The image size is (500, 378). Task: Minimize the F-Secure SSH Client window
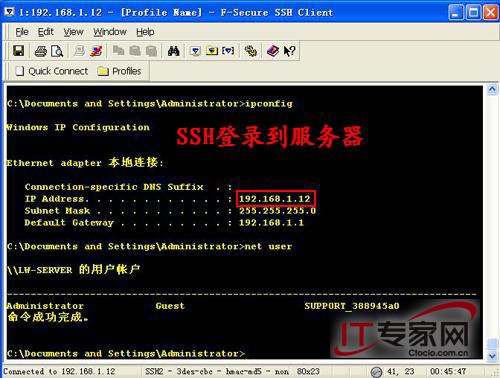pos(456,13)
